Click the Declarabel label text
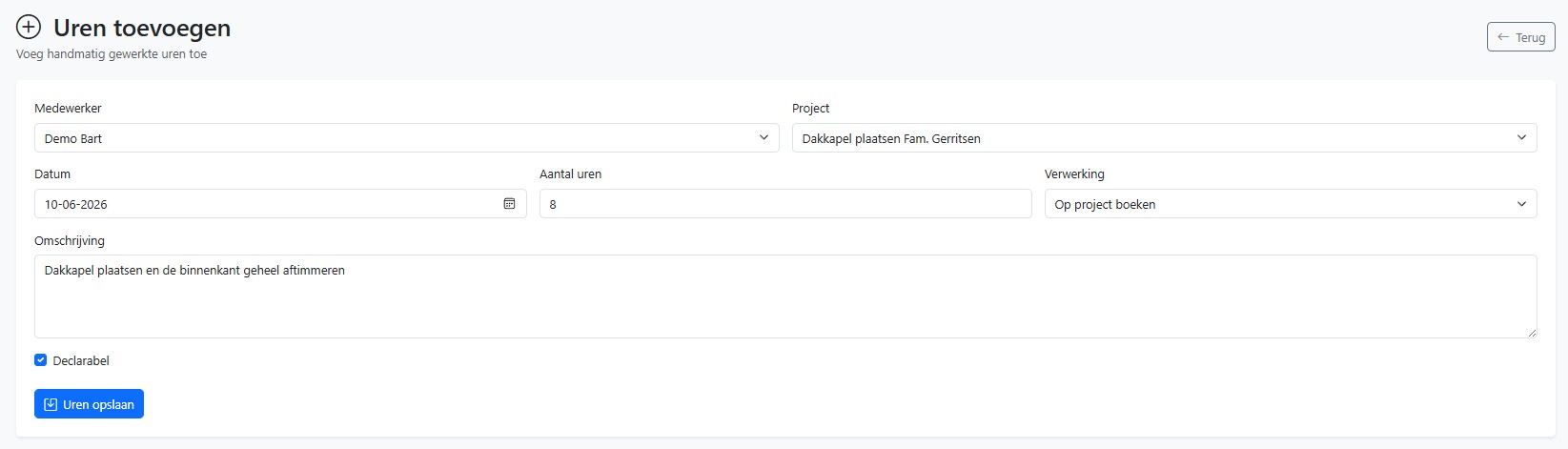 pos(81,360)
